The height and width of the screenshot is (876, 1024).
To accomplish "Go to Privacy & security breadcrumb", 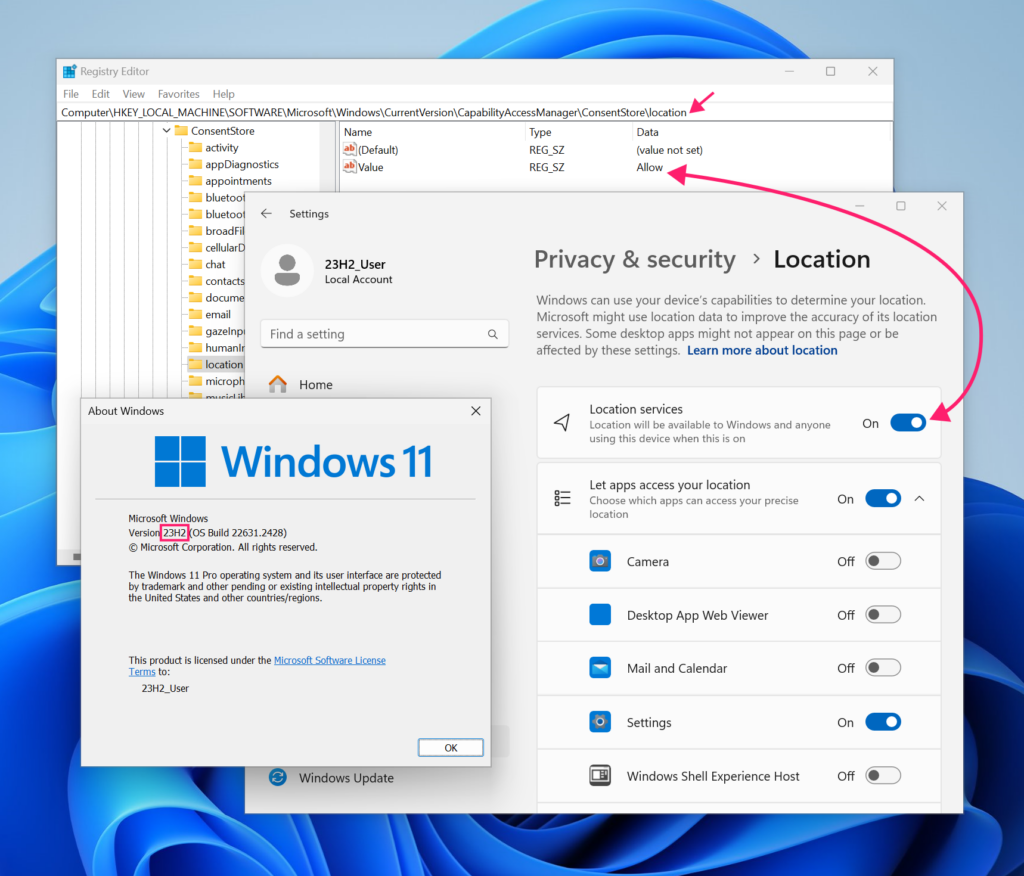I will 635,259.
